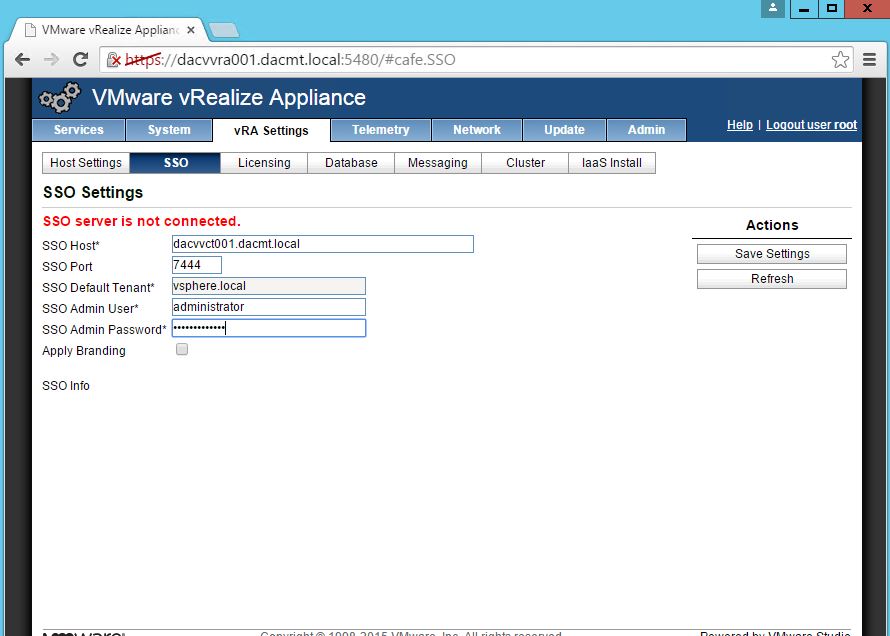890x636 pixels.
Task: Toggle the Apply Branding checkbox
Action: (182, 349)
